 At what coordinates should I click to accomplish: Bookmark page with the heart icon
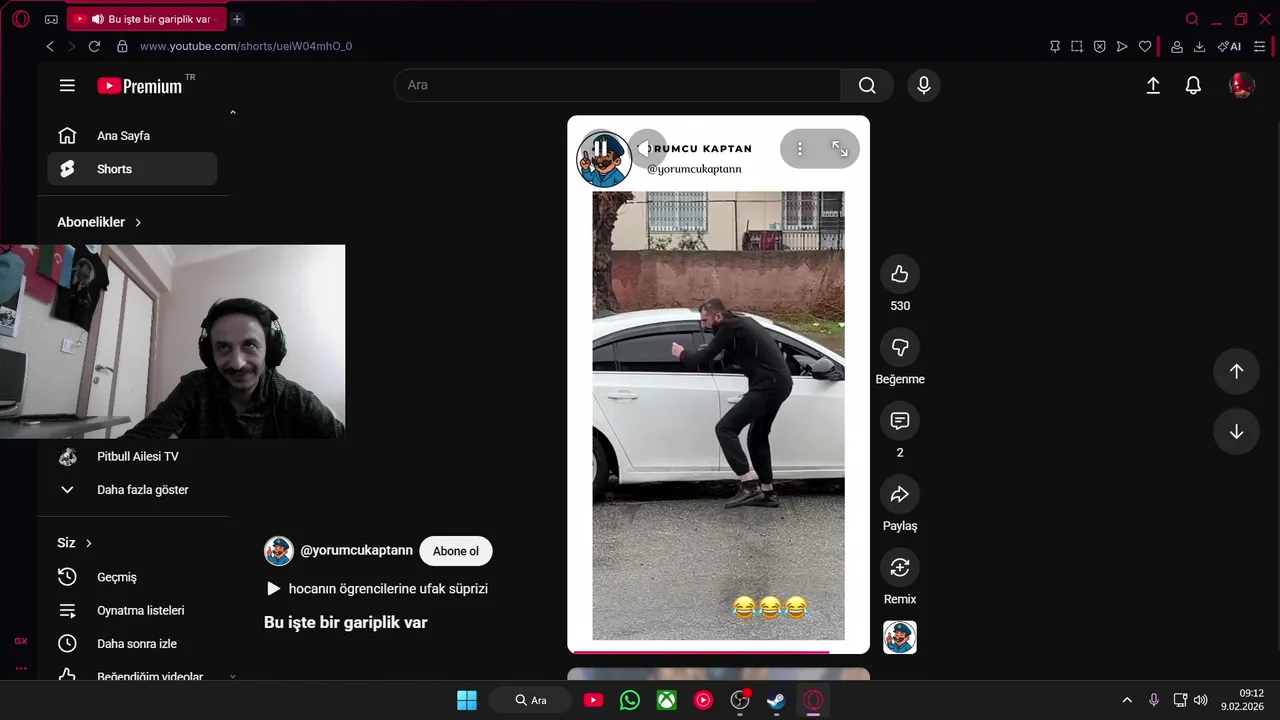coord(1144,46)
